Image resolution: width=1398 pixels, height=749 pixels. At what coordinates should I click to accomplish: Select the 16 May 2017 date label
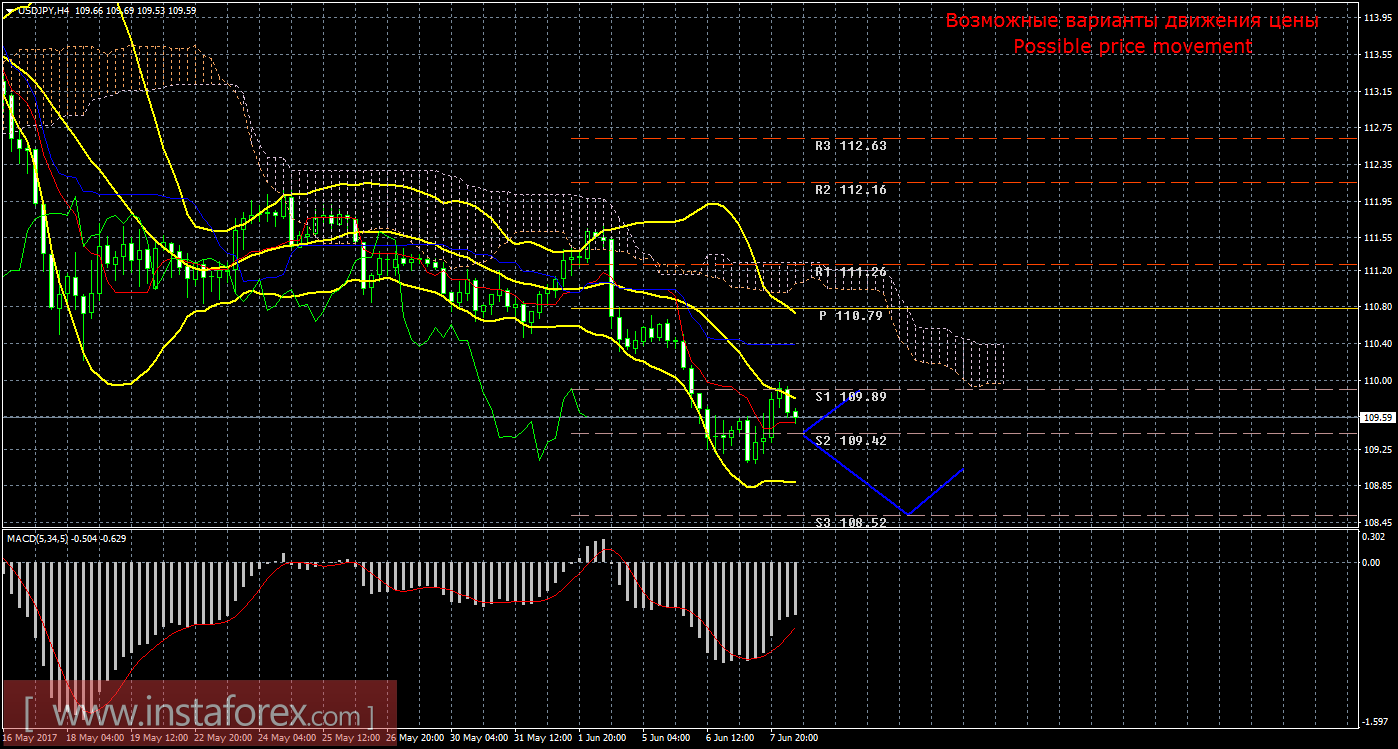coord(28,738)
